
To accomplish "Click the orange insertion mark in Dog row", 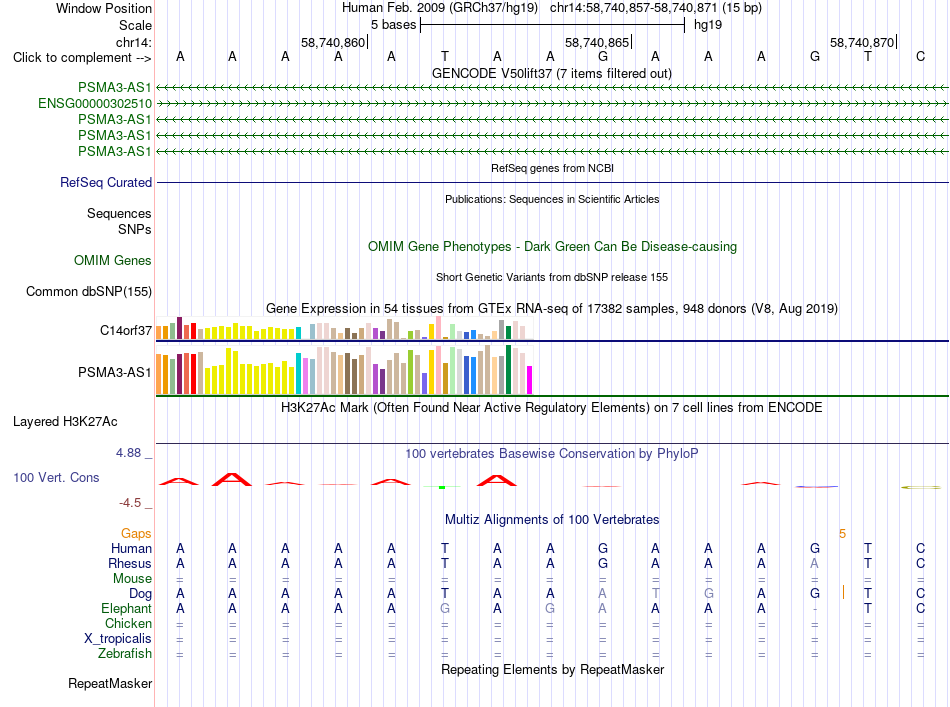I will coord(843,592).
